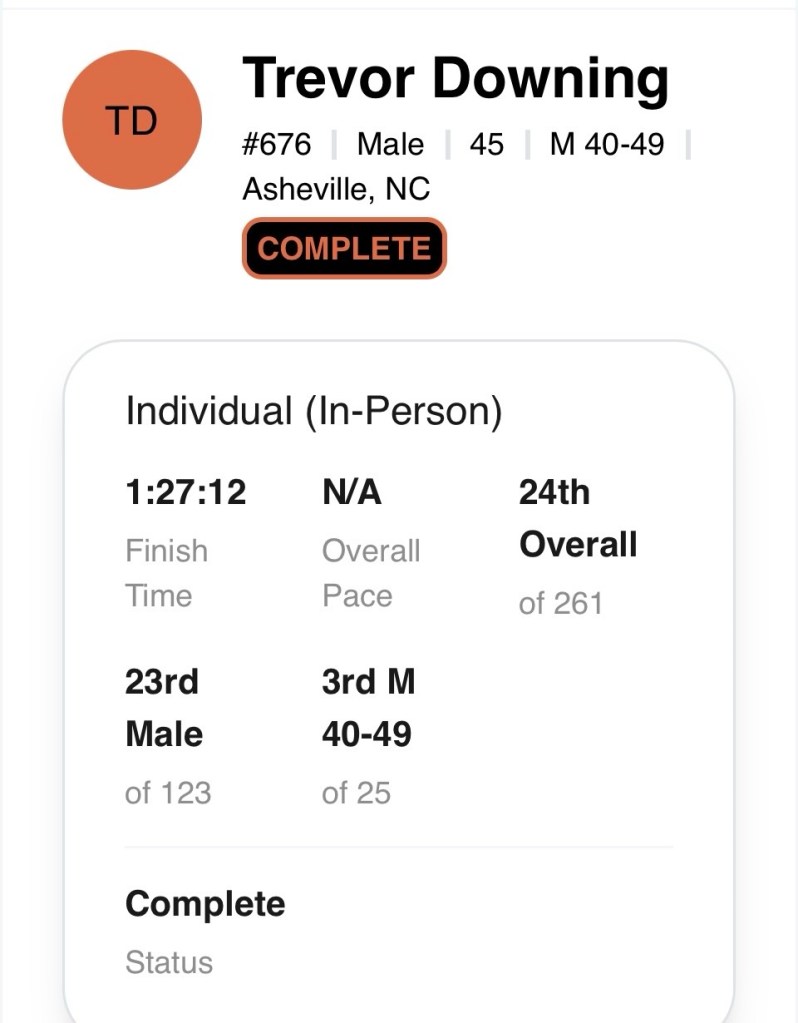Screen dimensions: 798x1023
Task: Click the of 261 total count
Action: click(x=560, y=603)
